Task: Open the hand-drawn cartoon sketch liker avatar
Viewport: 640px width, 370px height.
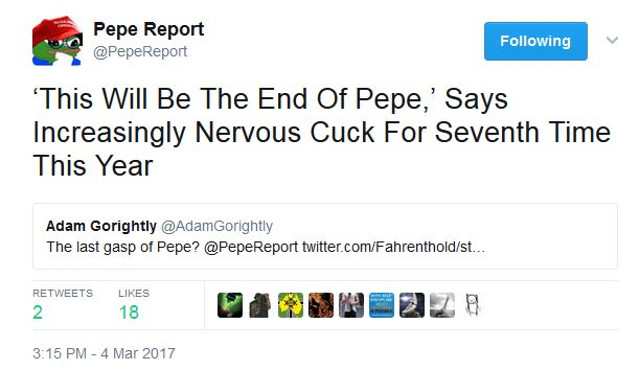Action: (x=472, y=305)
